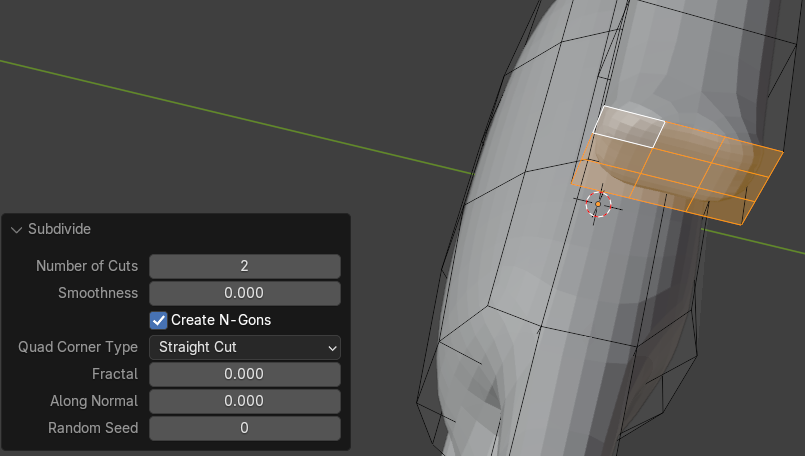Viewport: 805px width, 456px height.
Task: Open the Quad Corner Type dropdown
Action: click(244, 347)
